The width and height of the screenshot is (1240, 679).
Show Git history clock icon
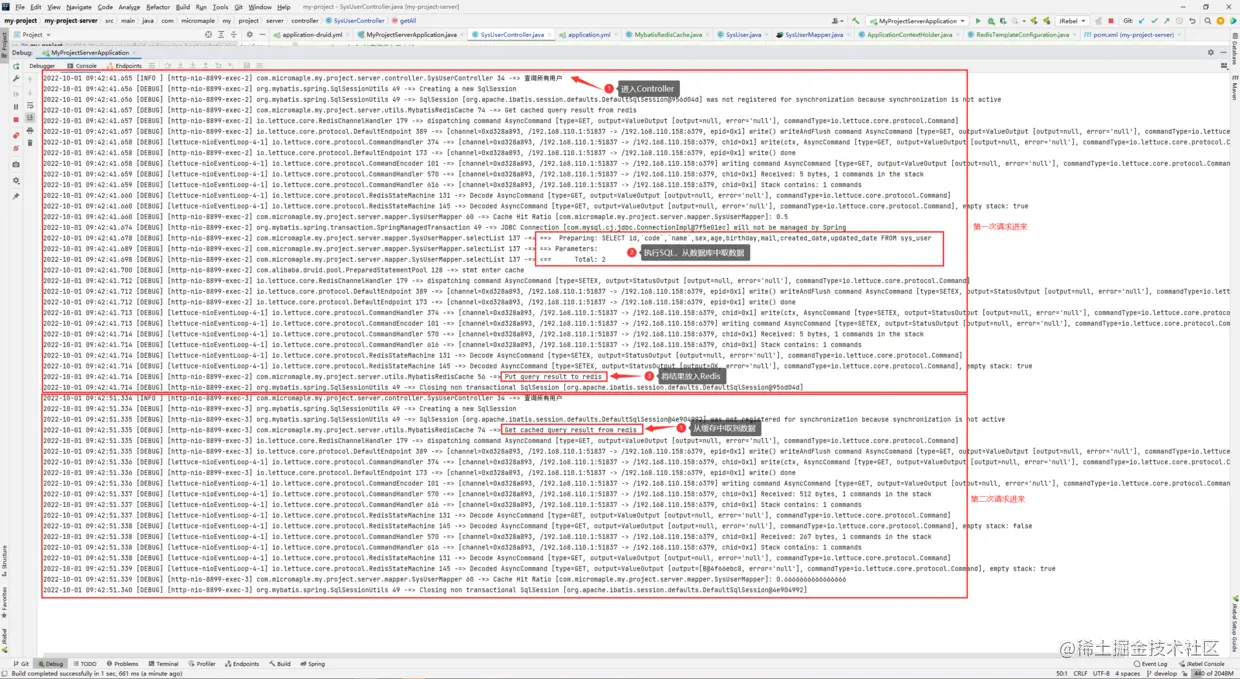pos(1179,20)
